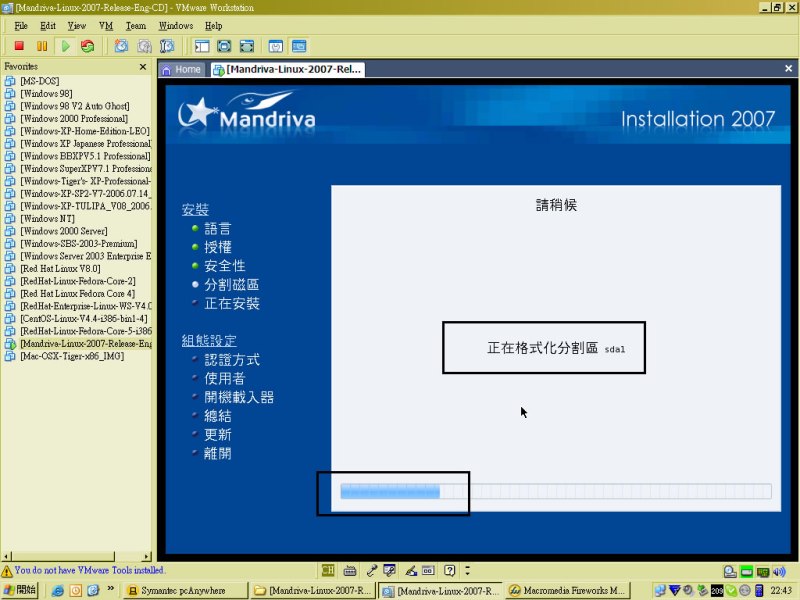This screenshot has width=800, height=600.
Task: Select the Mandriva-Linux-2007-Rel tab
Action: [288, 69]
